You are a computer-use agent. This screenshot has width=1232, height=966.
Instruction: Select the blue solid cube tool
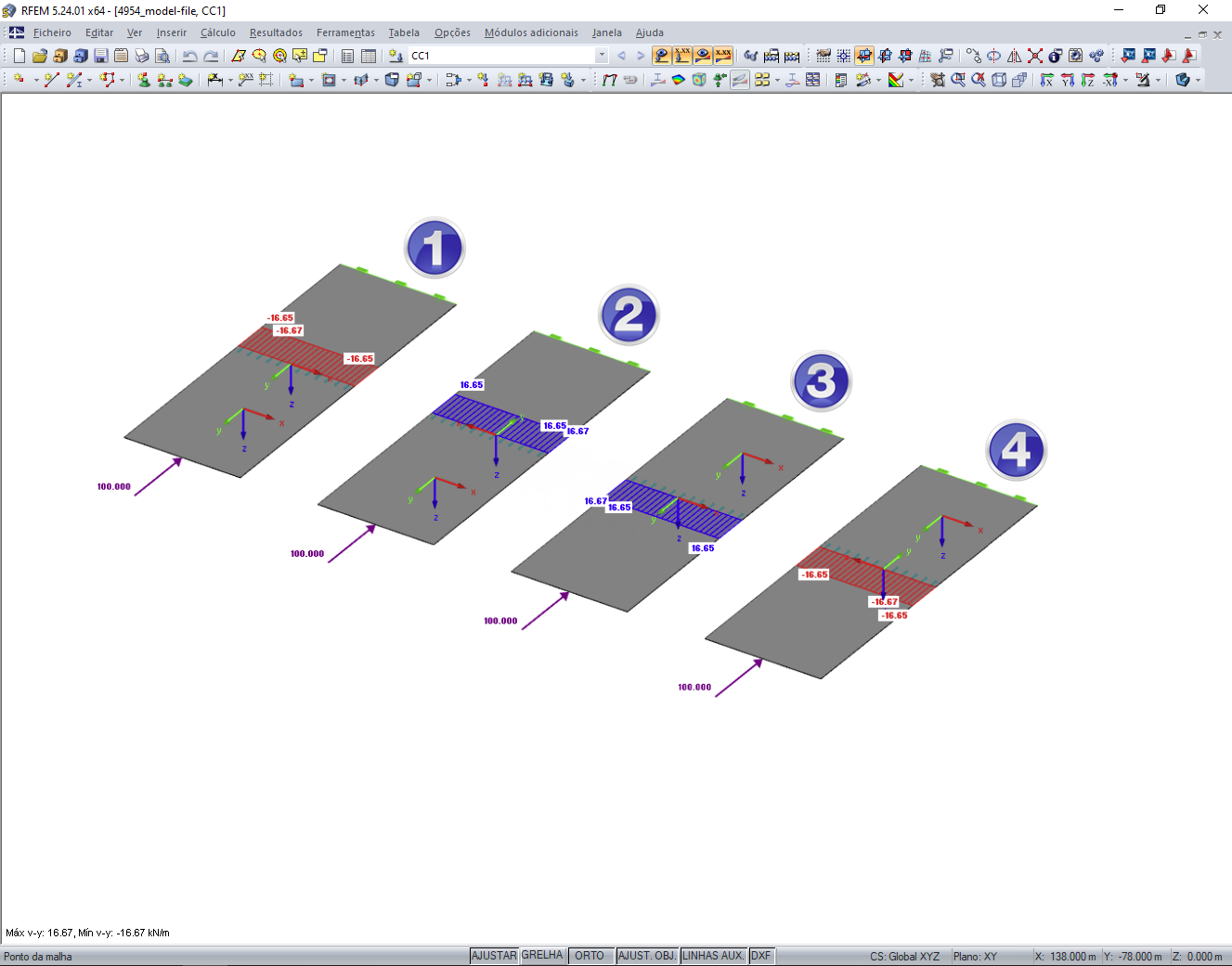[x=393, y=80]
